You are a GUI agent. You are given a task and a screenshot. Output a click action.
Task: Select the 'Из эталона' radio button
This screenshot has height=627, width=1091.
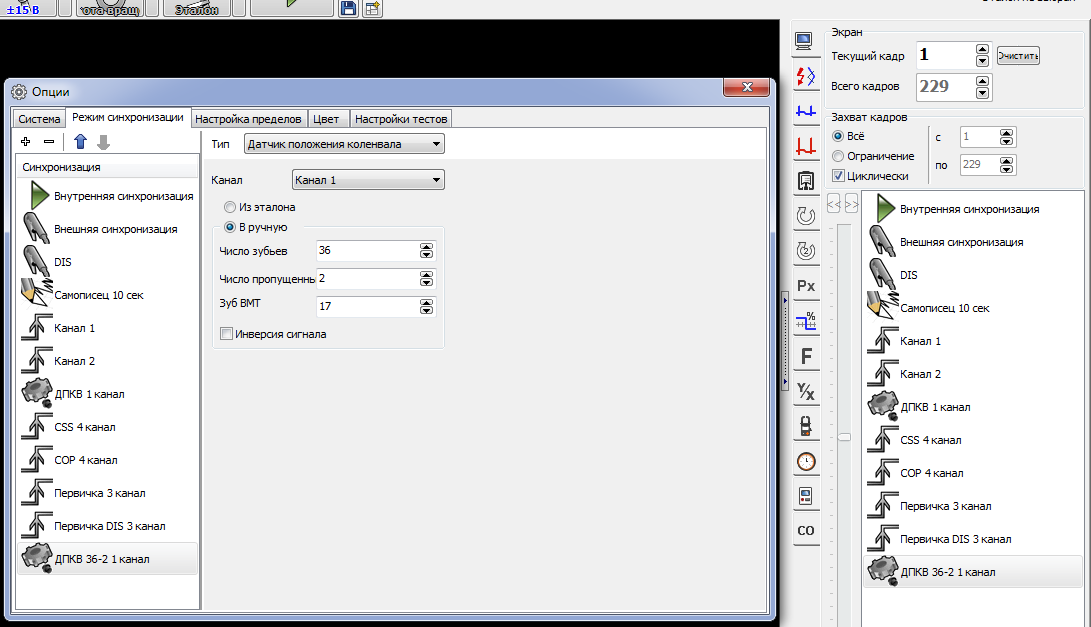(x=230, y=207)
